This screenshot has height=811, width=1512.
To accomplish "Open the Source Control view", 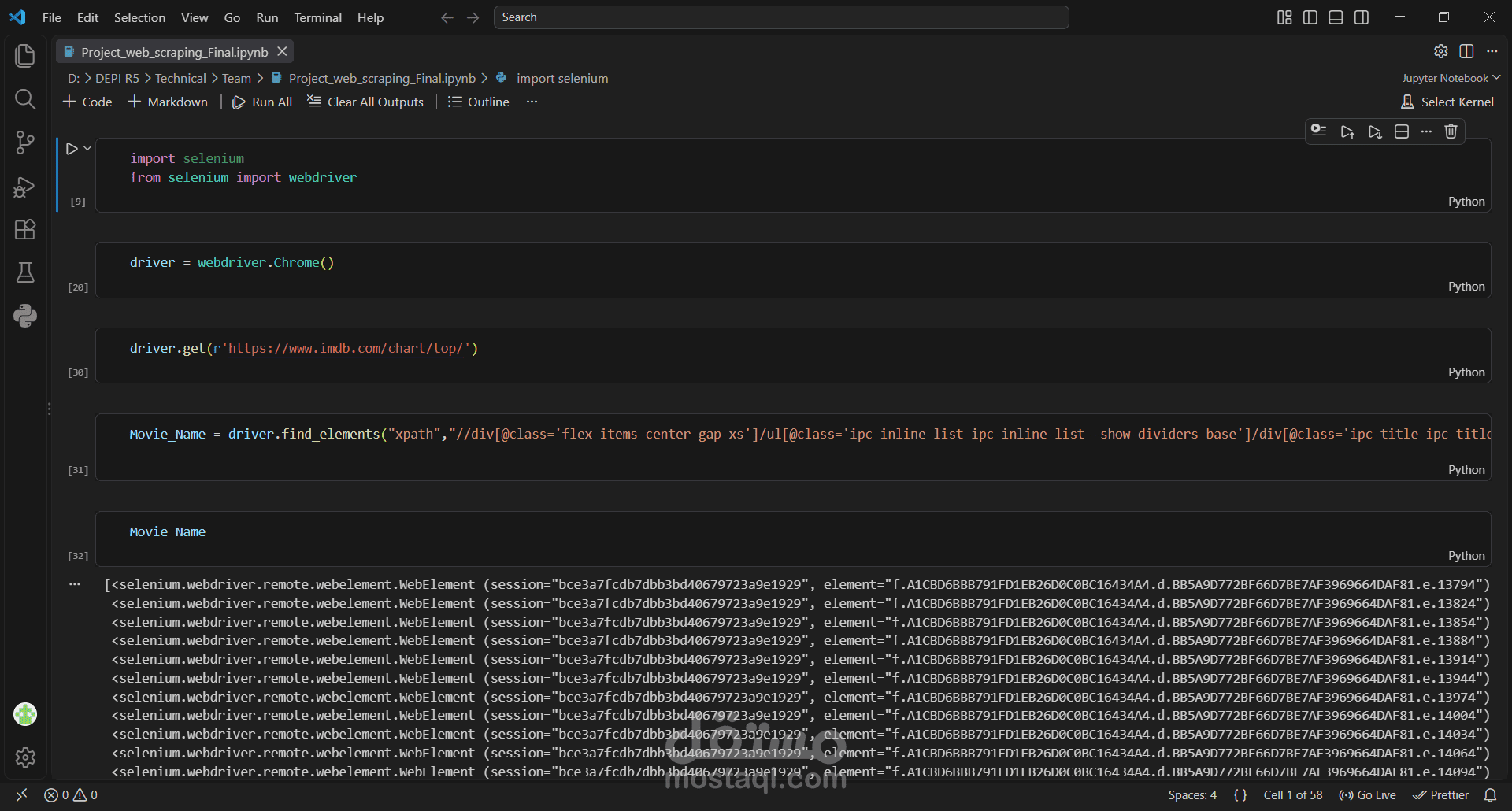I will tap(25, 143).
